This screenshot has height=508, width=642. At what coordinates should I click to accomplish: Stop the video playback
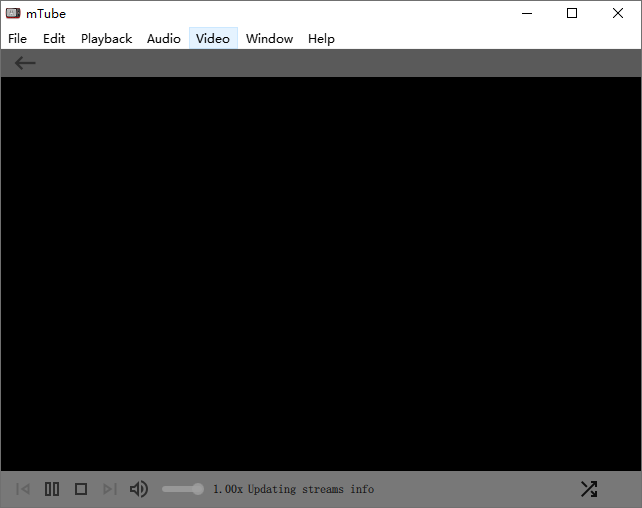[81, 489]
